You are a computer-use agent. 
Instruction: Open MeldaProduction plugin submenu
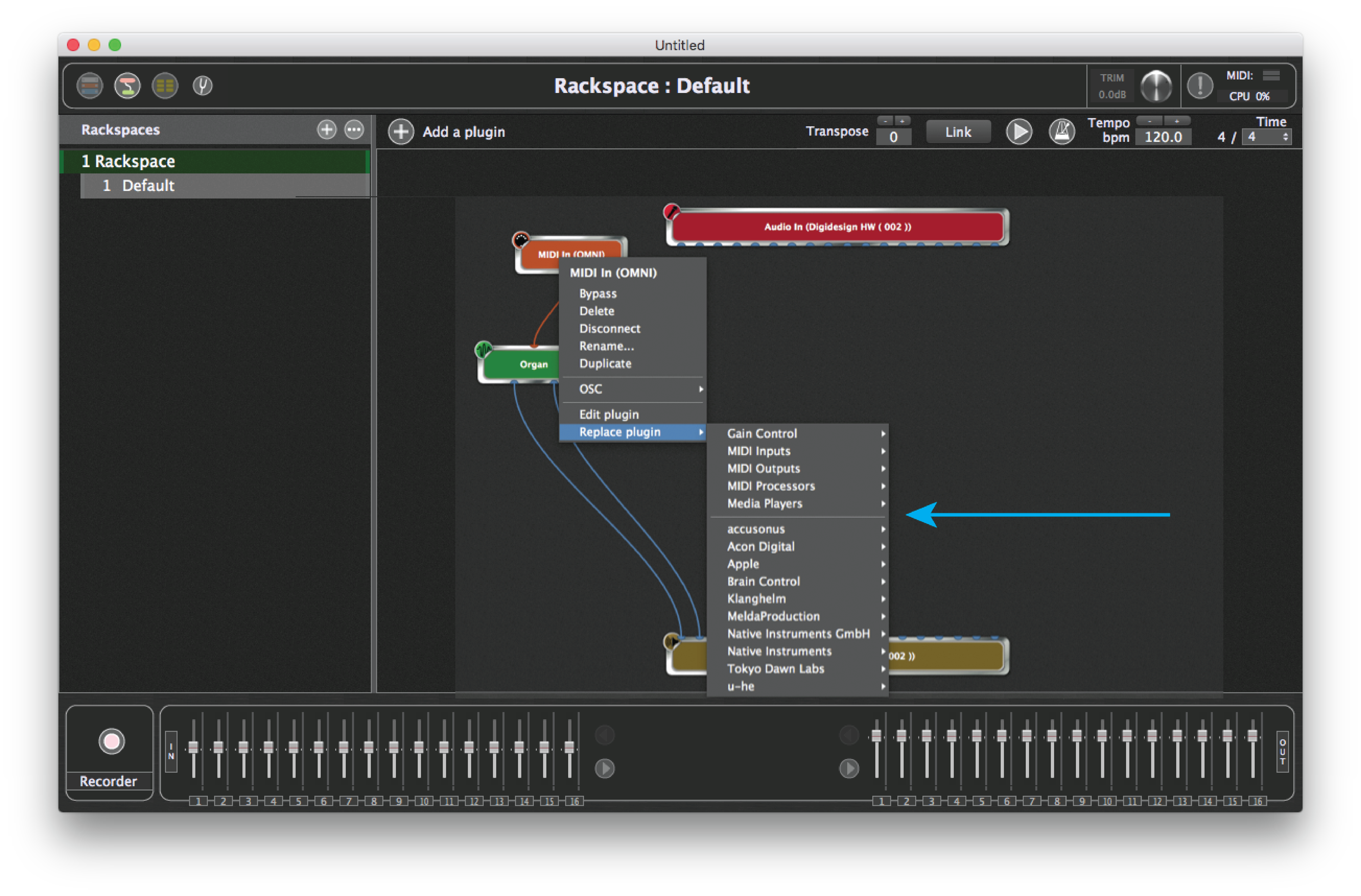798,616
